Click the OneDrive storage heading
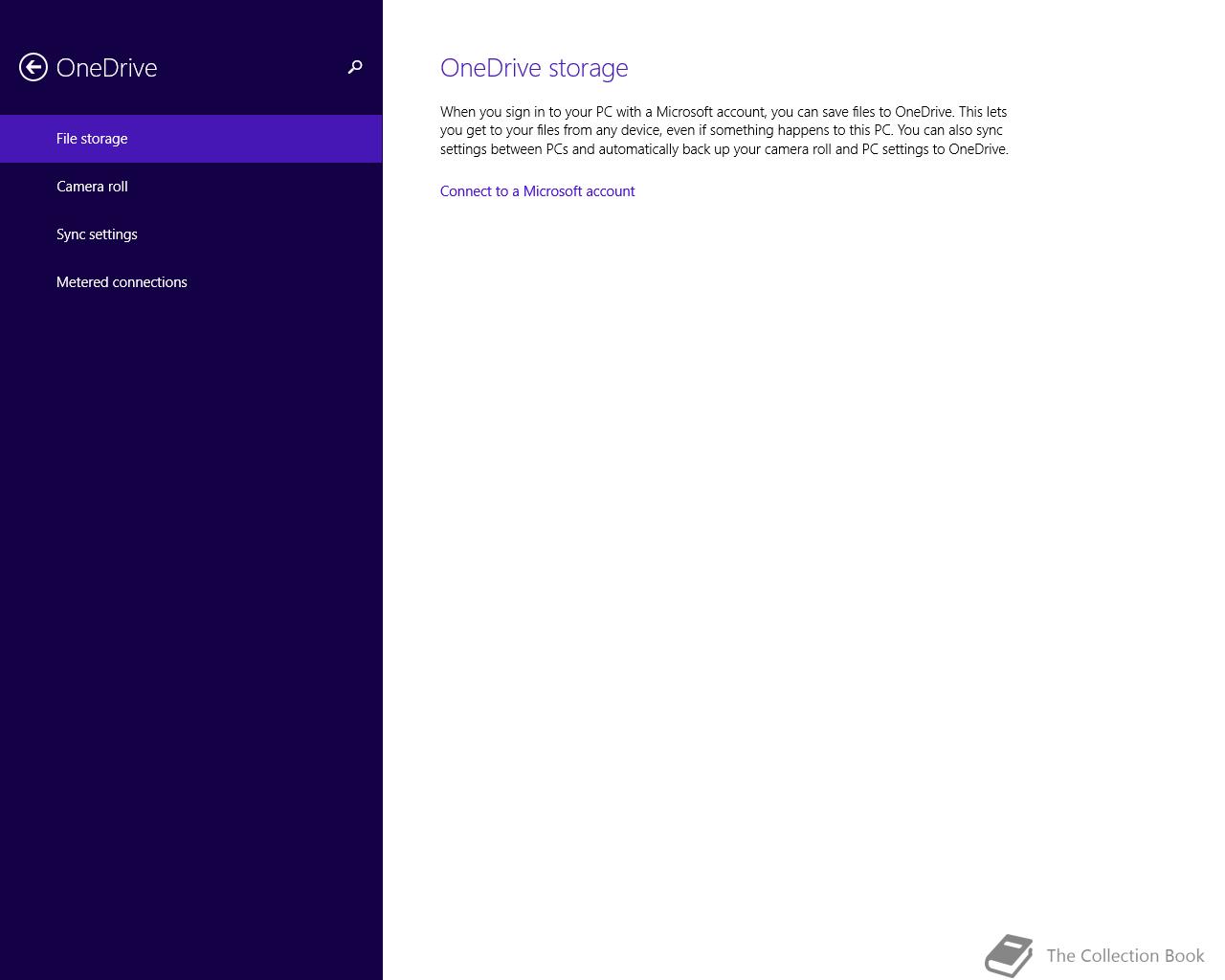This screenshot has height=980, width=1225. 534,68
